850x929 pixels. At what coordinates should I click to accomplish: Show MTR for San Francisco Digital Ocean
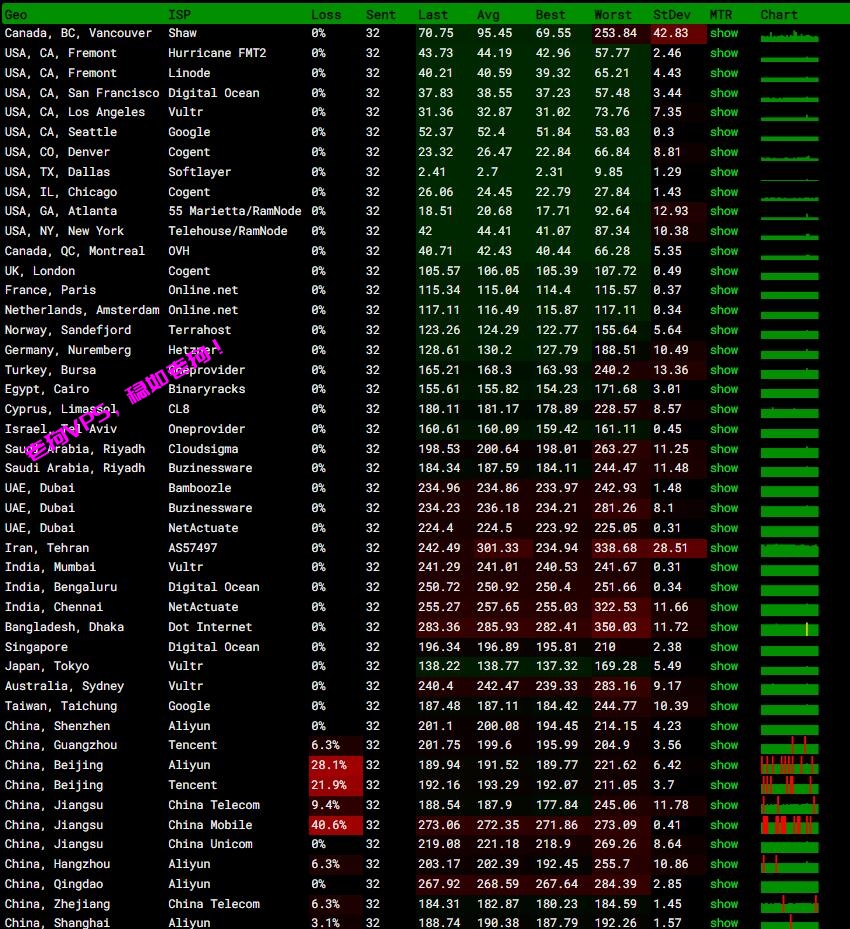pos(724,93)
